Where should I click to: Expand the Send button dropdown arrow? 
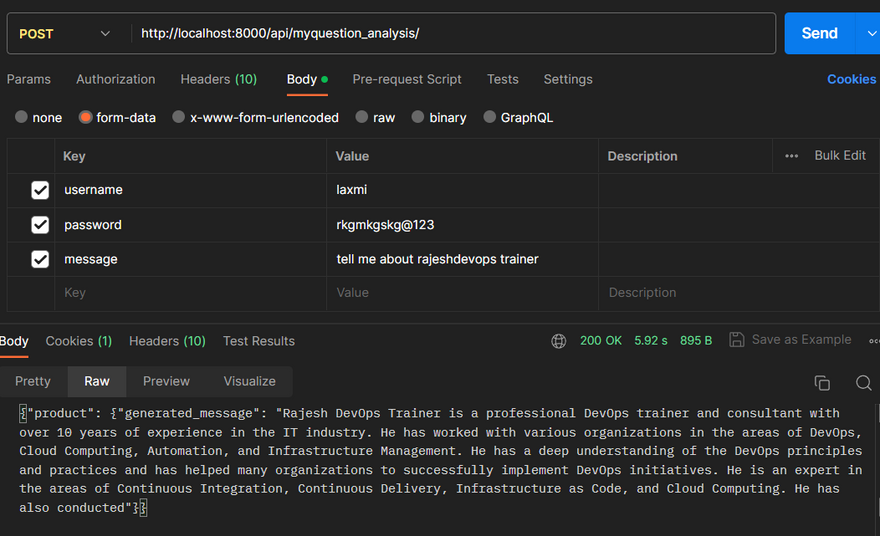867,33
